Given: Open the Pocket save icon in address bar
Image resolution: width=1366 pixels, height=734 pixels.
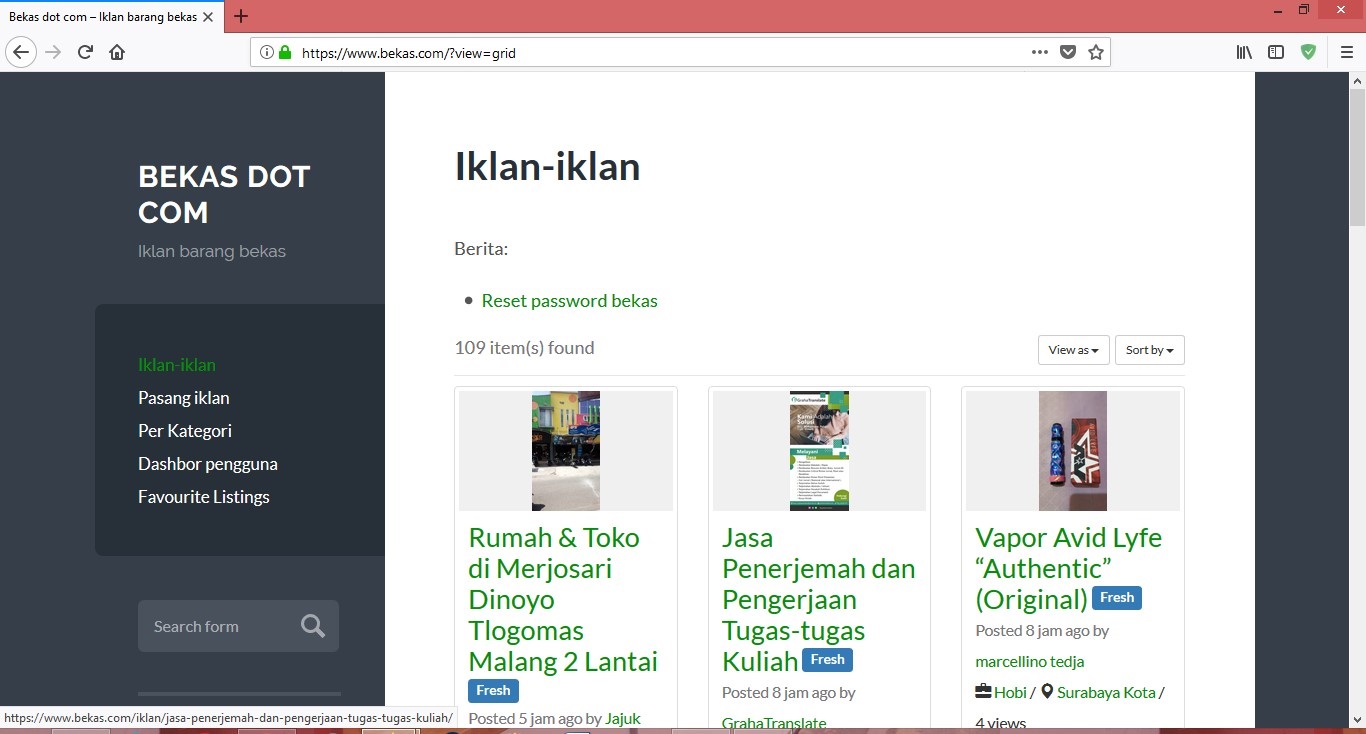Looking at the screenshot, I should coord(1068,53).
